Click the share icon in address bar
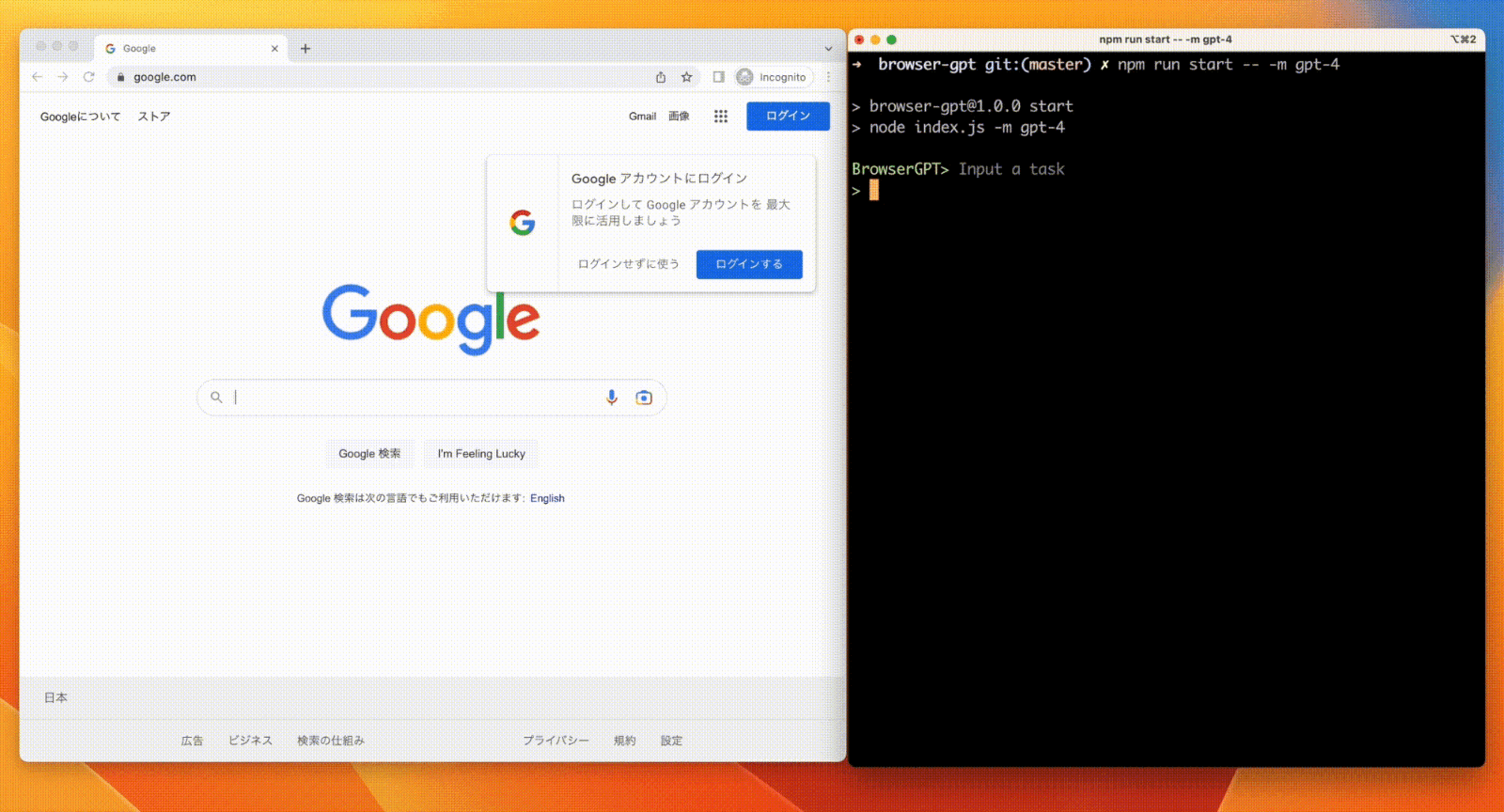Screen dimensions: 1504x812 point(661,77)
